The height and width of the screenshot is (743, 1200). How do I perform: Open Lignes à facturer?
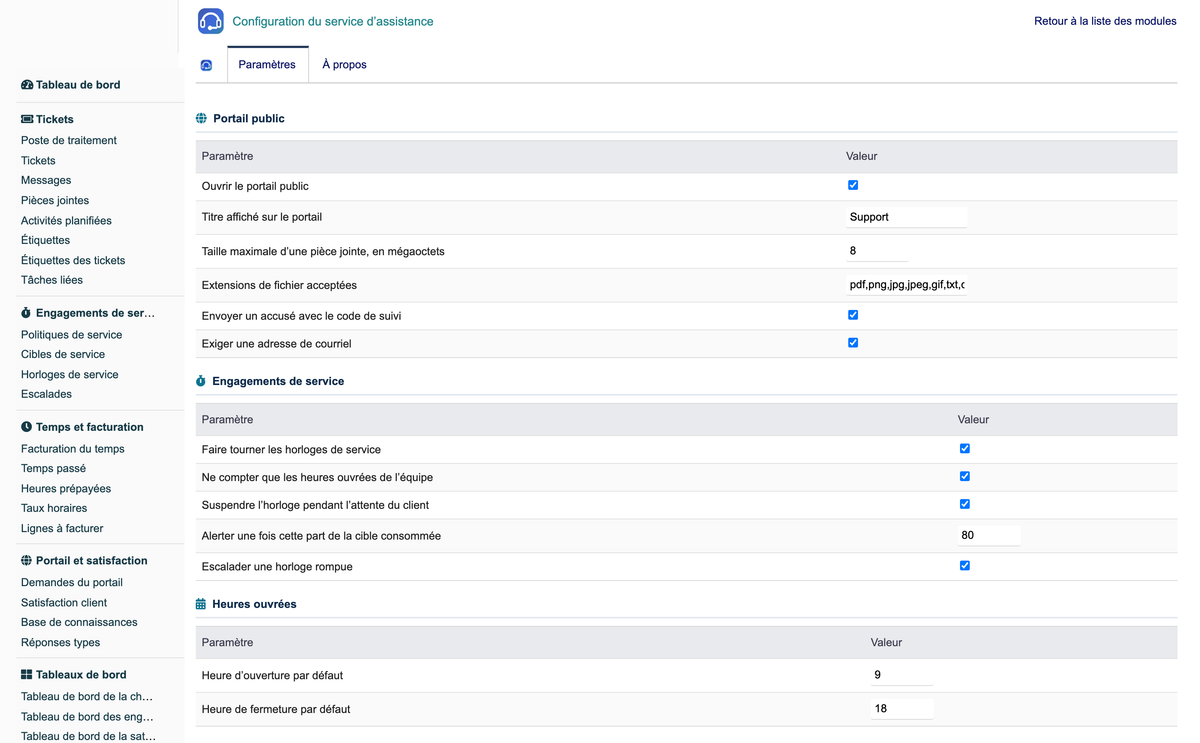[x=62, y=528]
